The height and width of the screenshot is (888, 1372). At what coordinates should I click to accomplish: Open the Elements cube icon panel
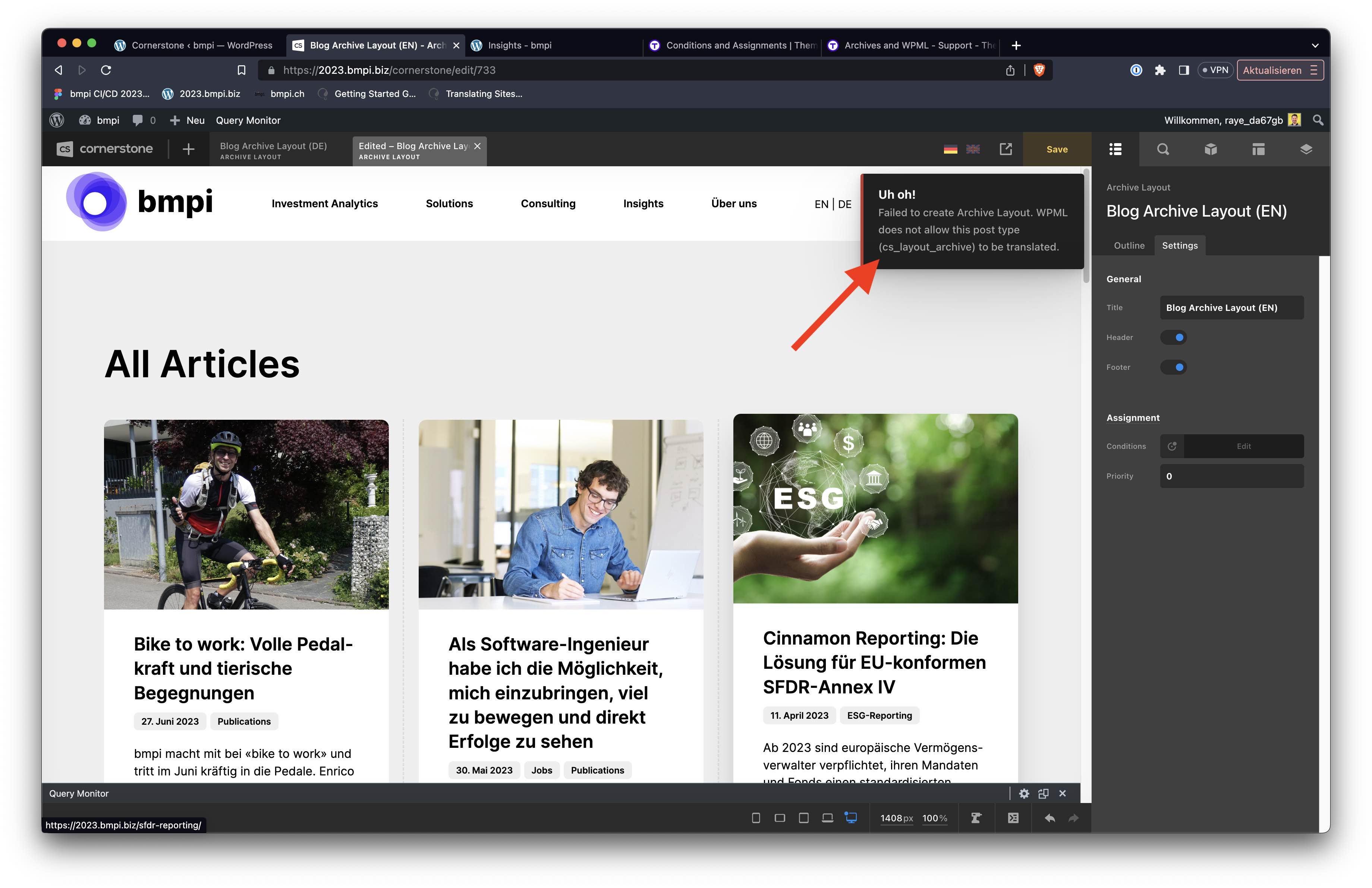tap(1211, 149)
